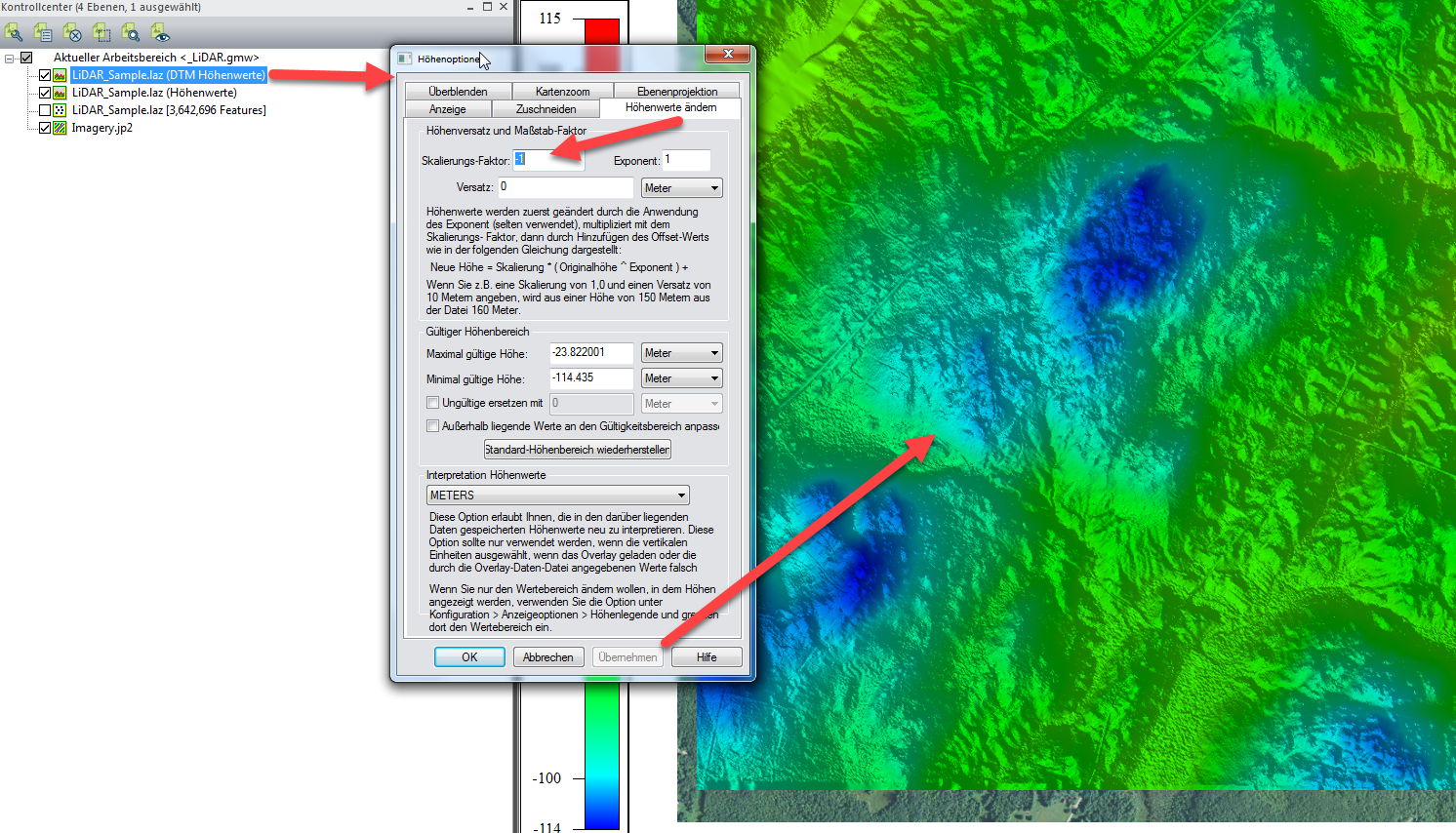The height and width of the screenshot is (833, 1456).
Task: Click the '-100' legend label
Action: 546,778
